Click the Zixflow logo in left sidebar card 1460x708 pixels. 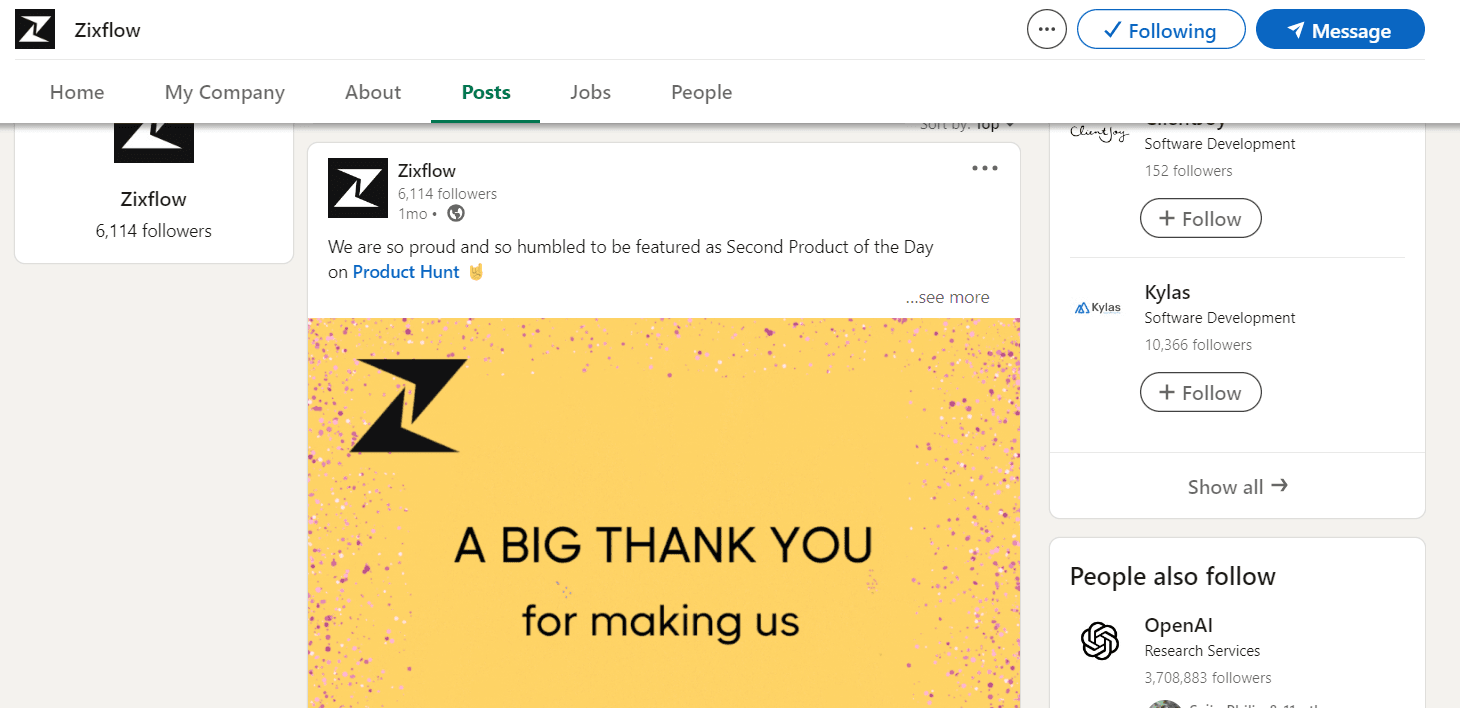point(154,142)
